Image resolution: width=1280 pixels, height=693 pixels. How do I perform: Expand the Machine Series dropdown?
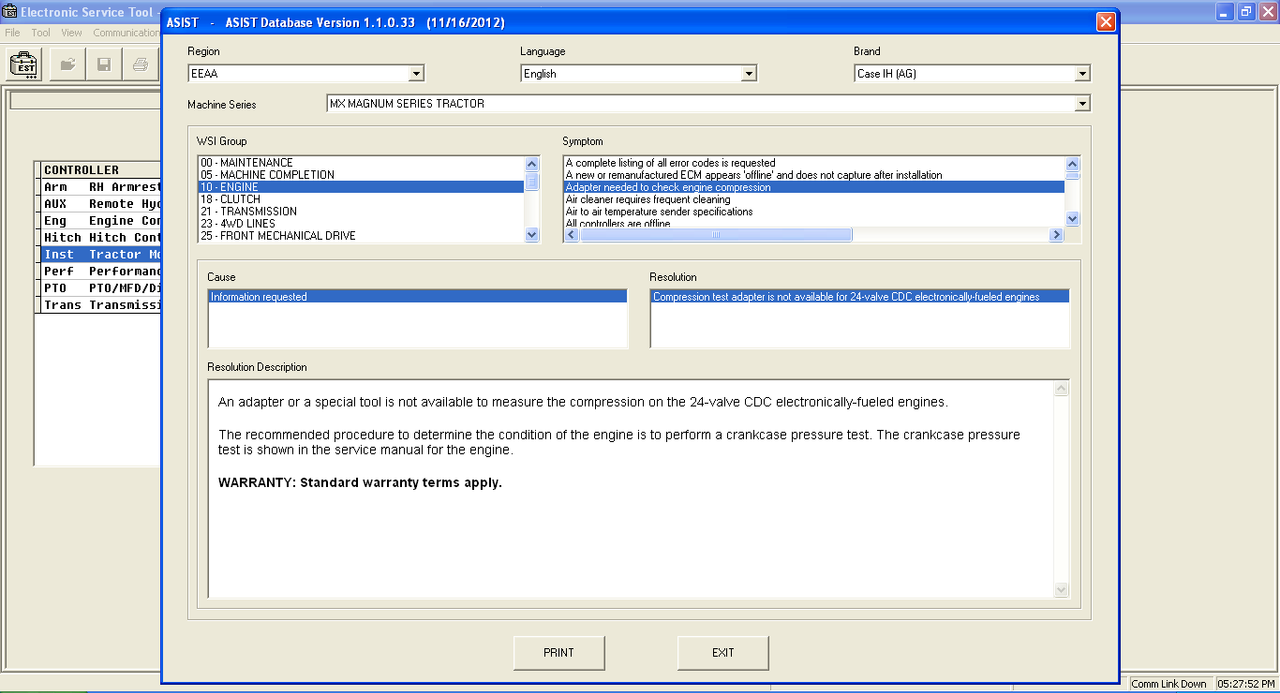point(1082,104)
